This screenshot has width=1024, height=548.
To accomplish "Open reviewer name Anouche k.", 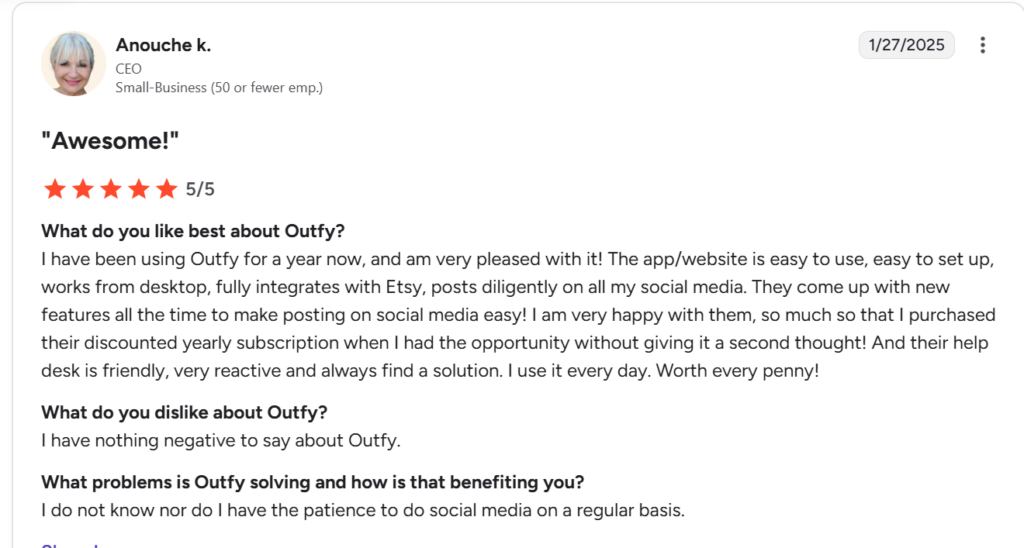I will (163, 45).
